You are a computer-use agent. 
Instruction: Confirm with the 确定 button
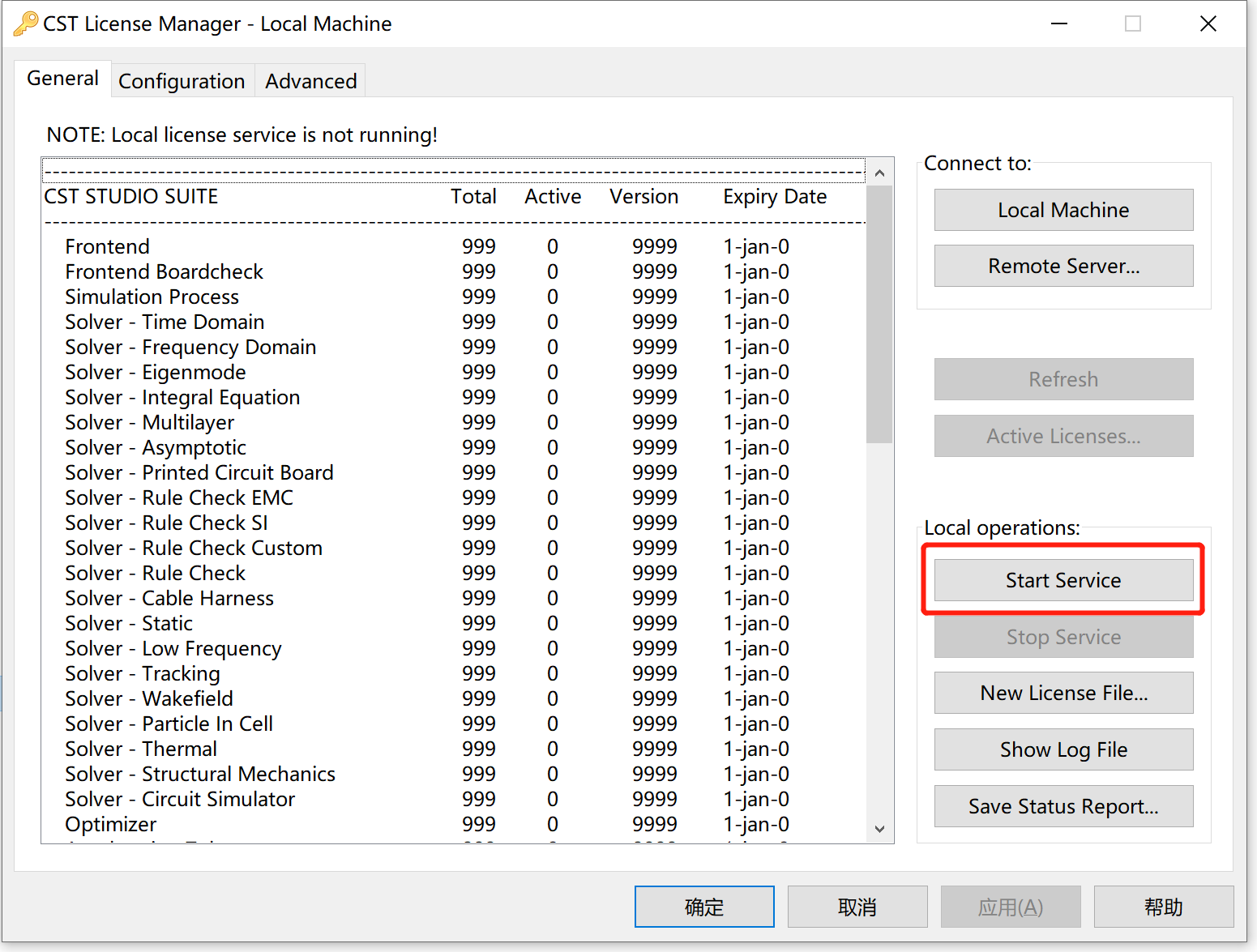[x=704, y=907]
